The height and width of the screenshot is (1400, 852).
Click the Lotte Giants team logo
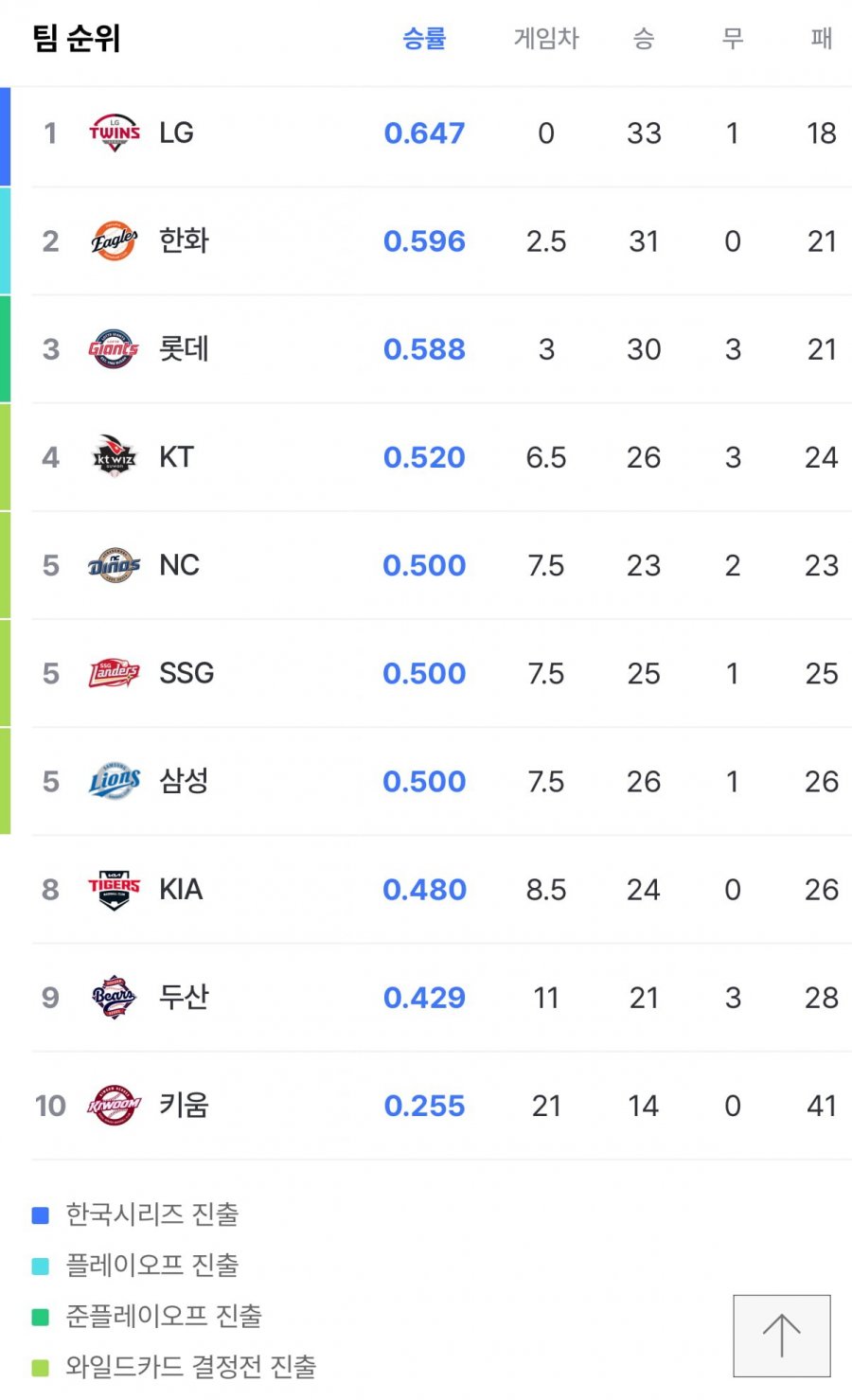115,349
